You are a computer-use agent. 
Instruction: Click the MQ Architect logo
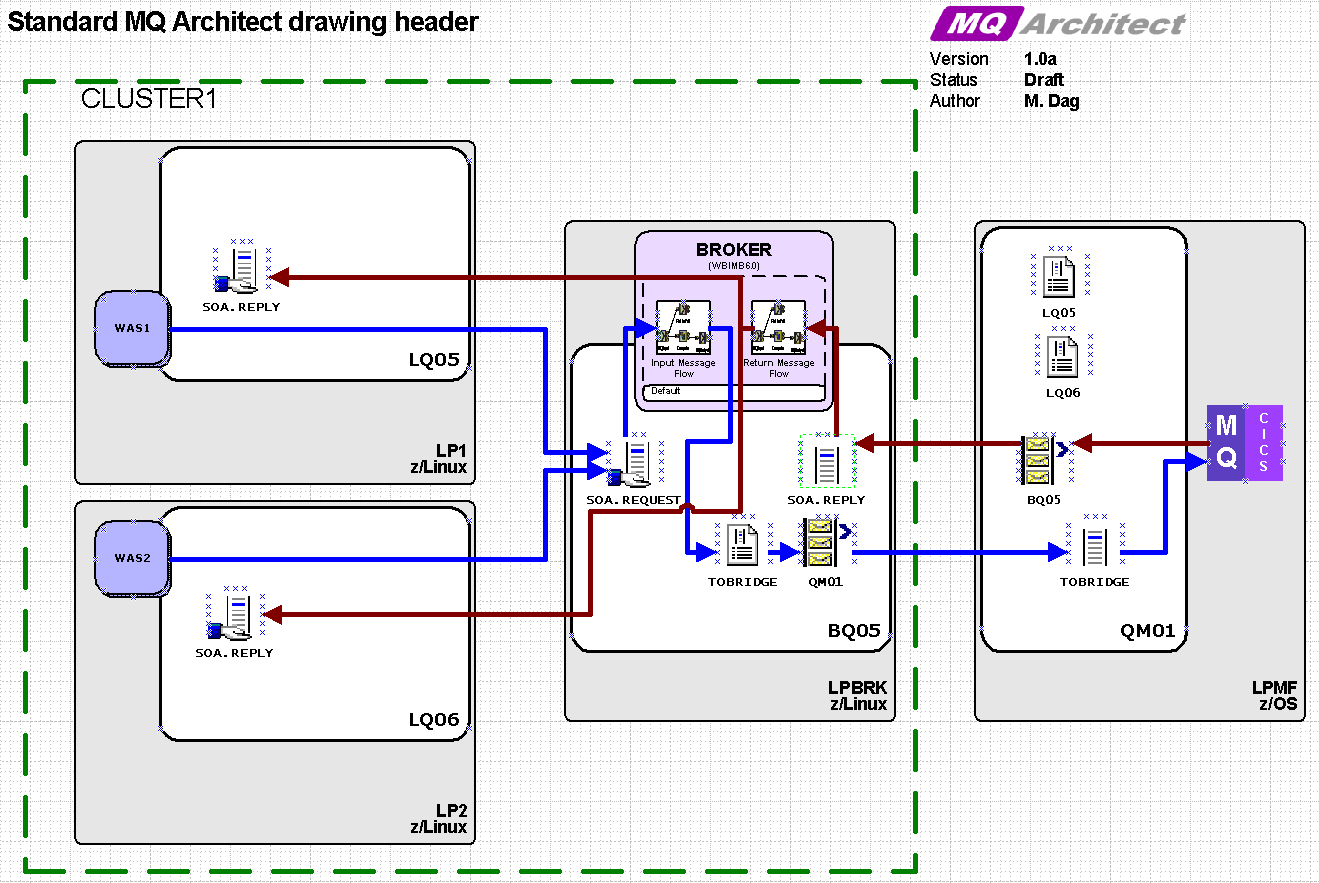click(x=1060, y=23)
